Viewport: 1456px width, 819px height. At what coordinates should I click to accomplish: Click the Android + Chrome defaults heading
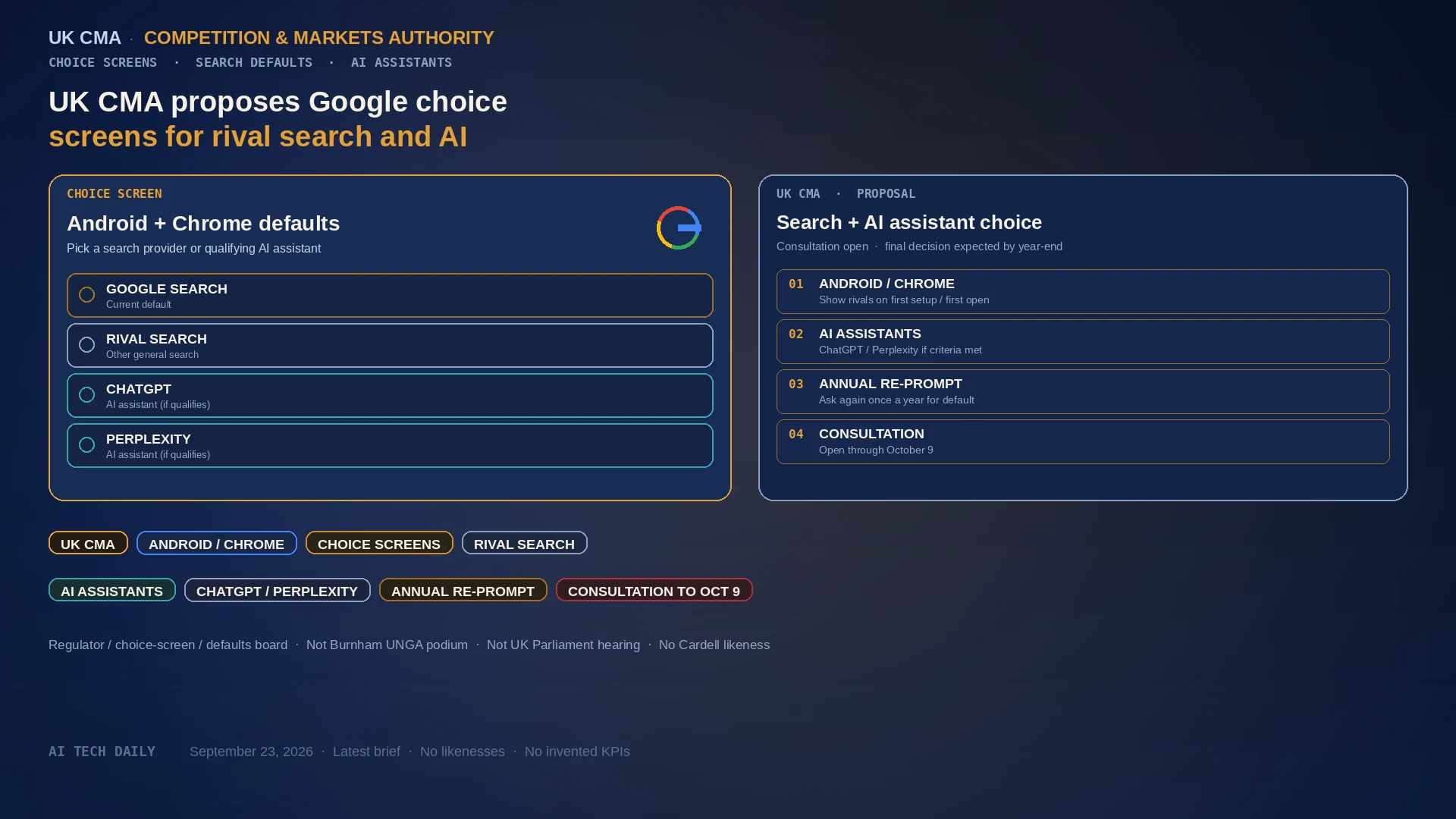[x=203, y=223]
